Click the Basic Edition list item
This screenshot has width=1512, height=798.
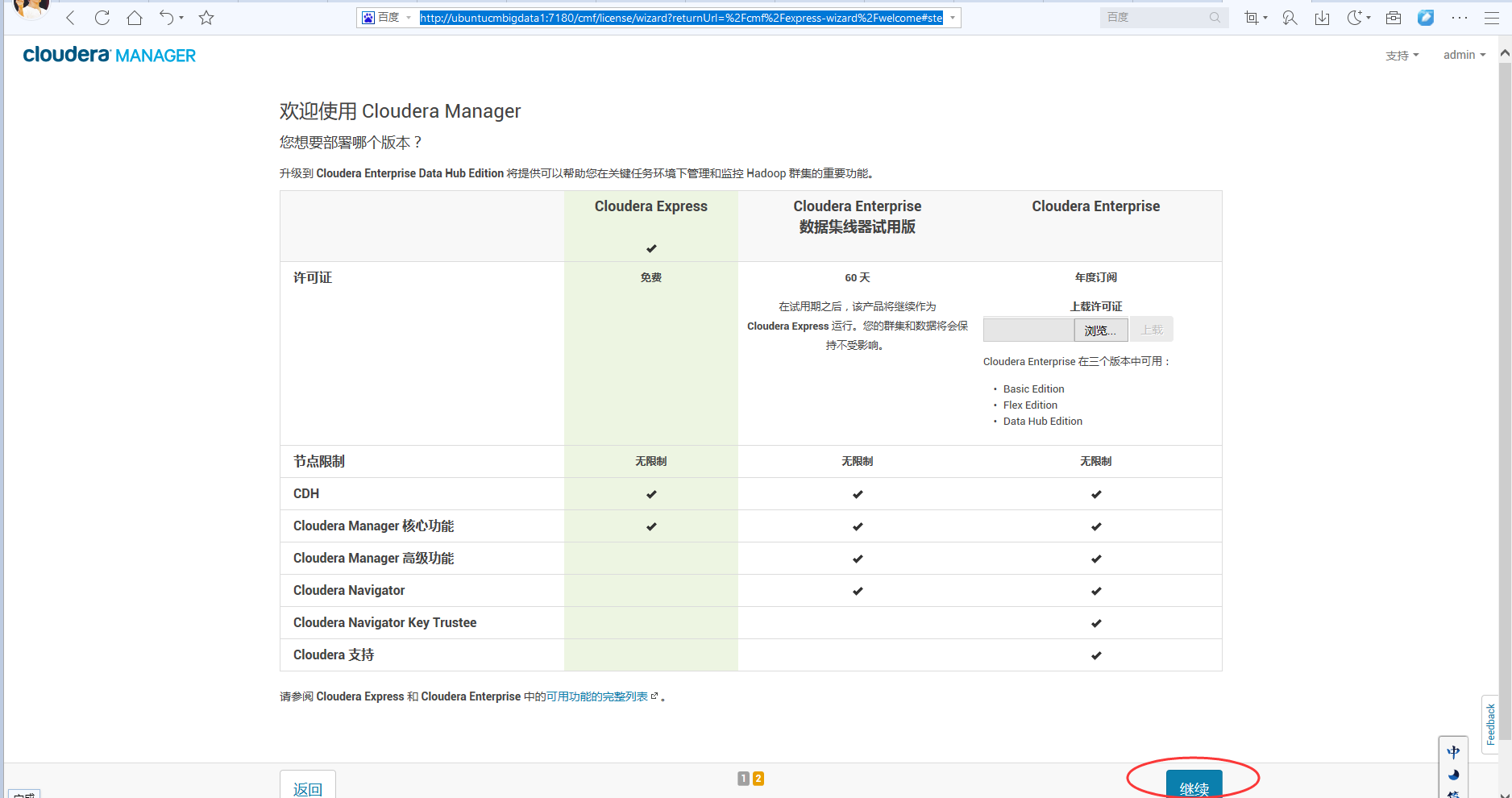[x=1034, y=389]
